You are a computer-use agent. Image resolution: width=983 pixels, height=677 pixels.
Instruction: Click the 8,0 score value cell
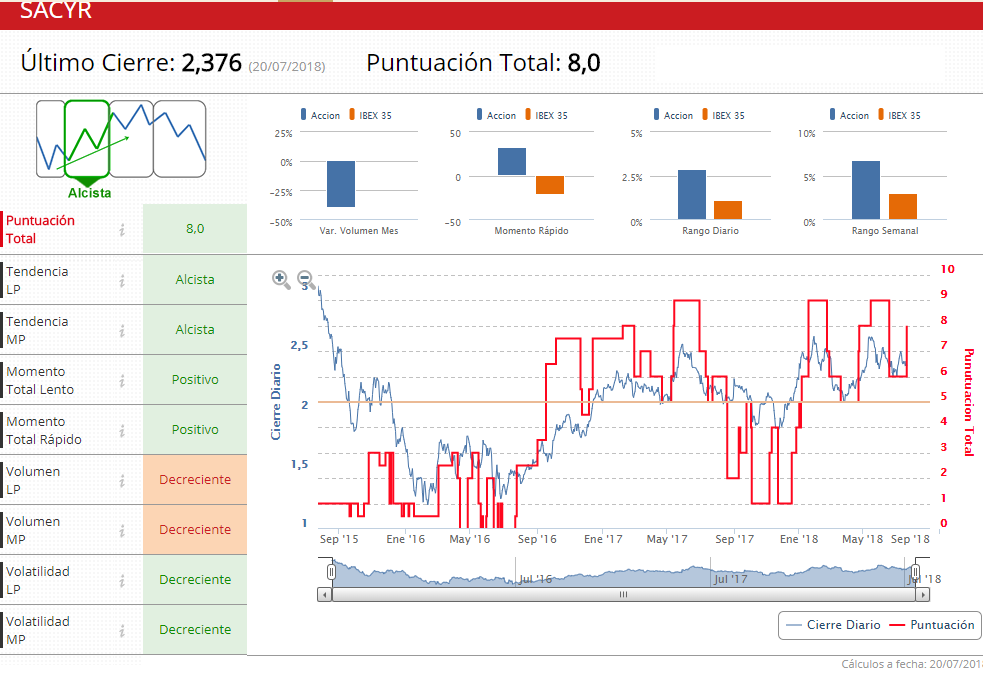coord(195,229)
